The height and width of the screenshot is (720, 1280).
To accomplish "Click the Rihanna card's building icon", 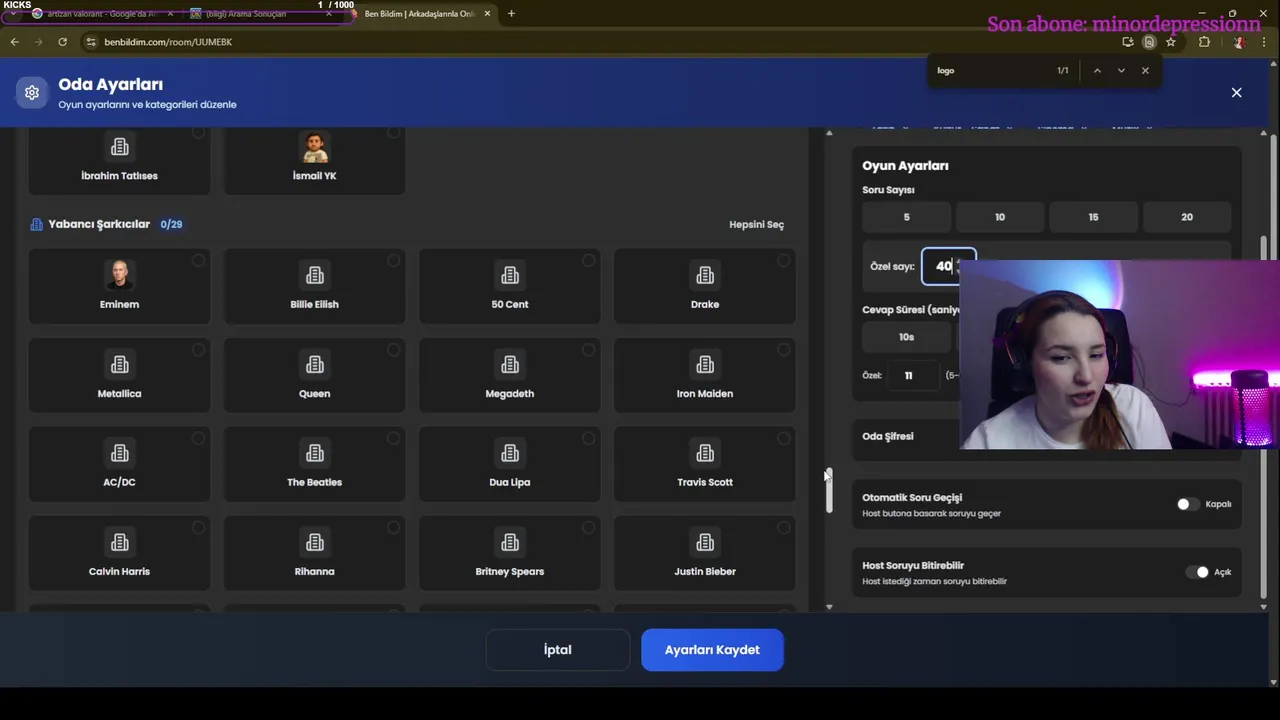I will pos(314,542).
